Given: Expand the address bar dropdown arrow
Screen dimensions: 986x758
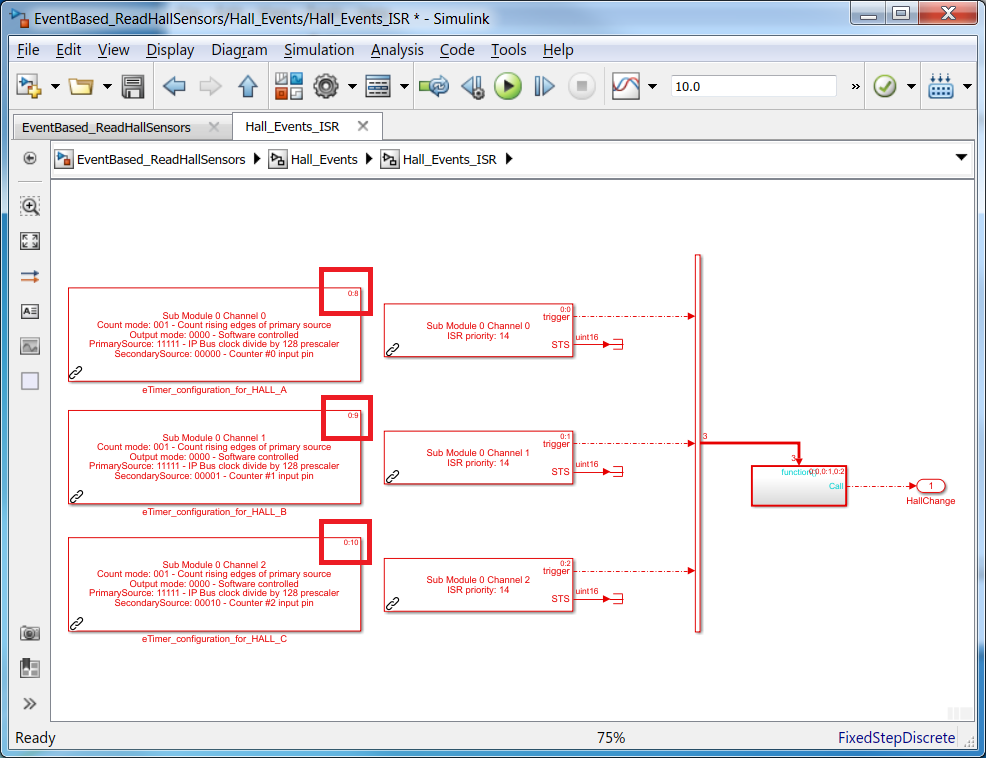Looking at the screenshot, I should pos(961,157).
